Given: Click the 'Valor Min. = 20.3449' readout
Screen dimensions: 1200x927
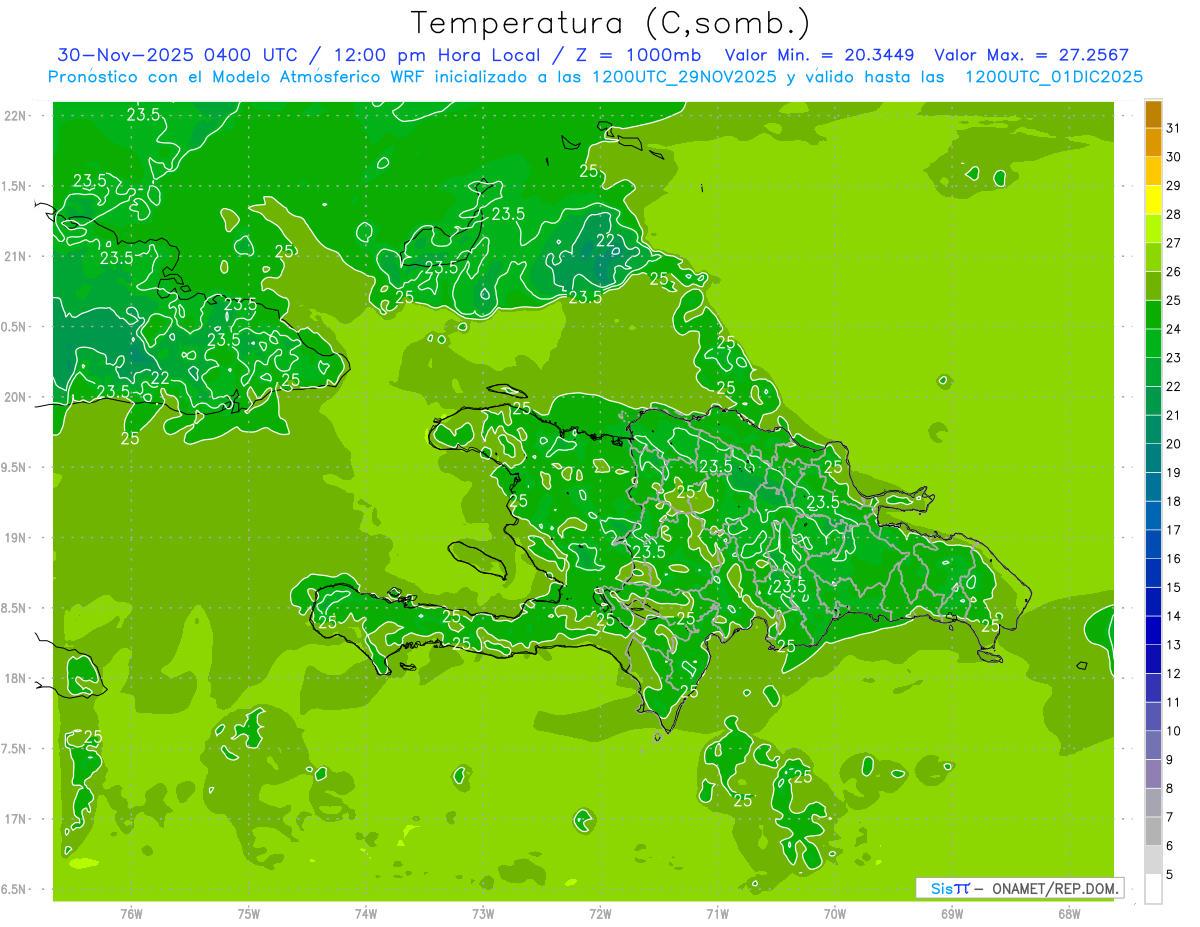Looking at the screenshot, I should click(x=819, y=55).
